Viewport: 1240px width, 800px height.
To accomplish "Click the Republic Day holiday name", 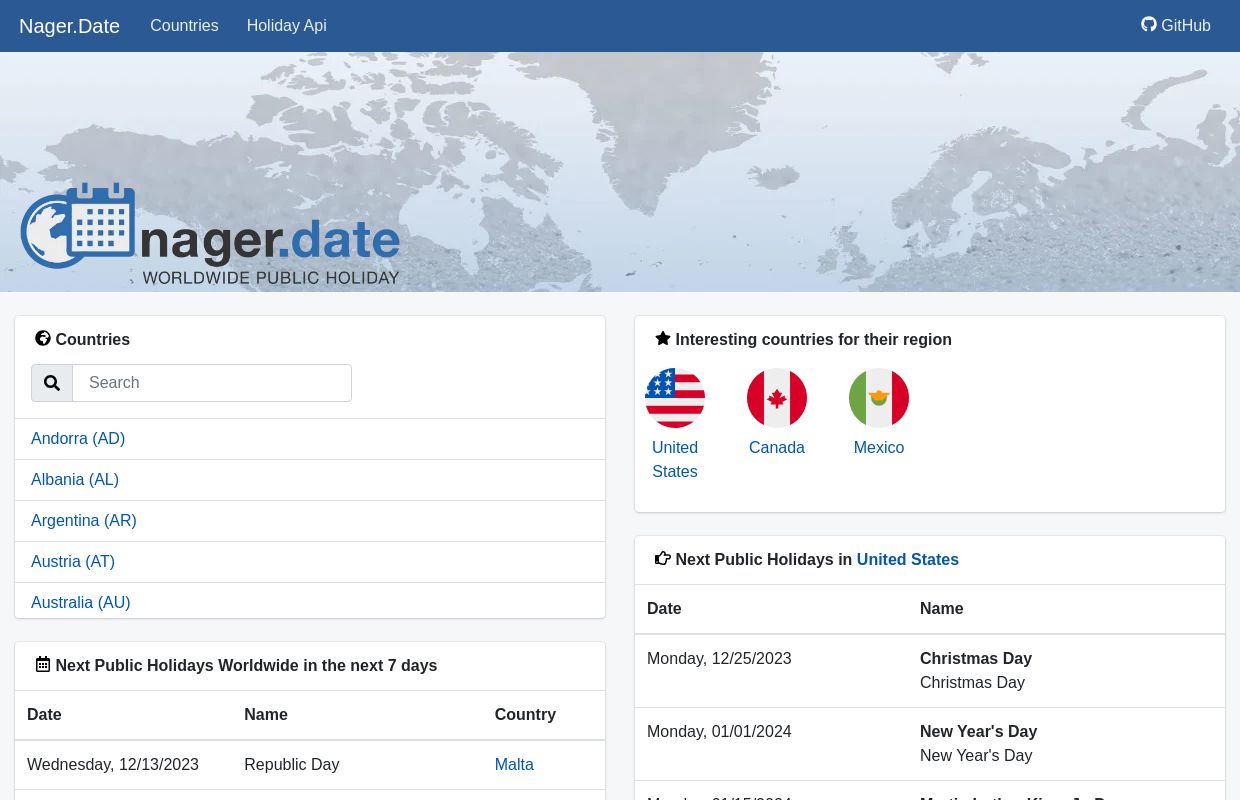I will [292, 765].
